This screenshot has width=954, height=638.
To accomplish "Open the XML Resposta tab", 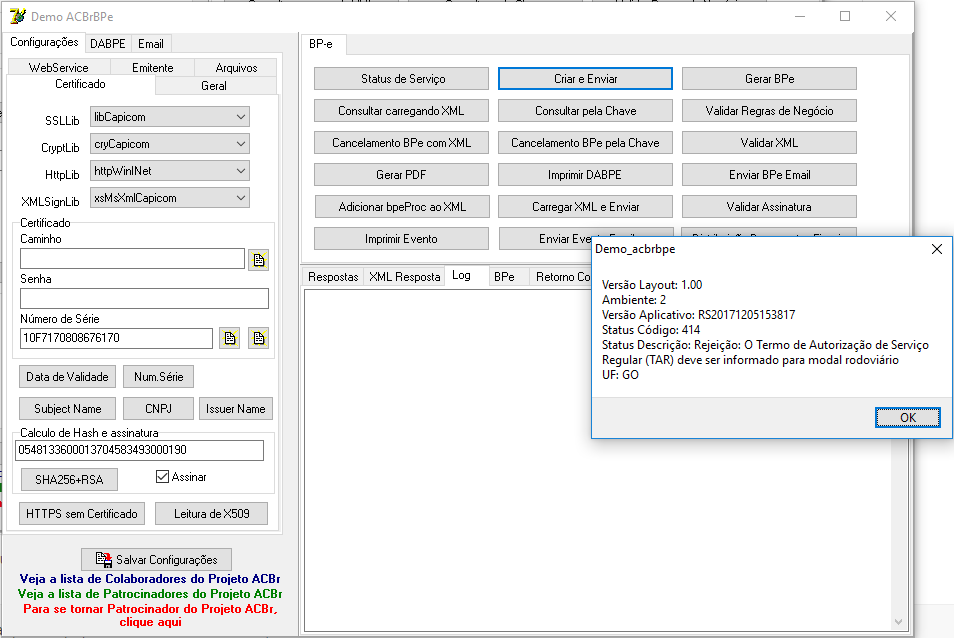I will (x=405, y=277).
